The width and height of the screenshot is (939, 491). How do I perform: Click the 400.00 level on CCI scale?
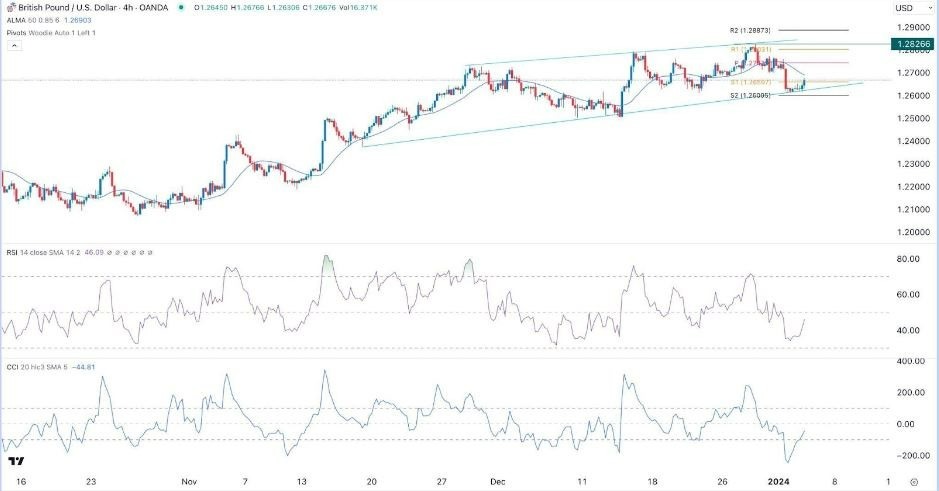(910, 361)
